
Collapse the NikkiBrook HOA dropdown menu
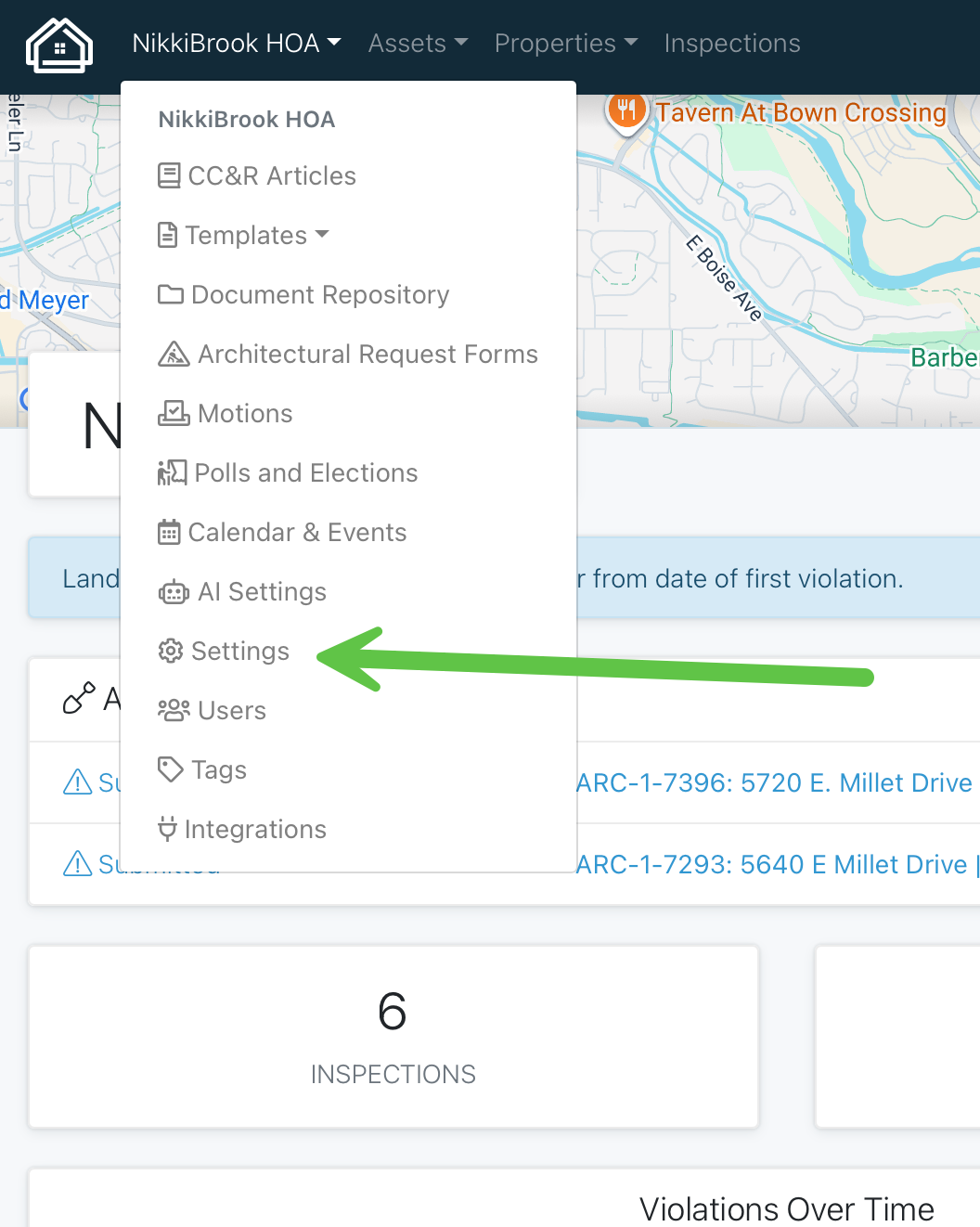click(237, 44)
